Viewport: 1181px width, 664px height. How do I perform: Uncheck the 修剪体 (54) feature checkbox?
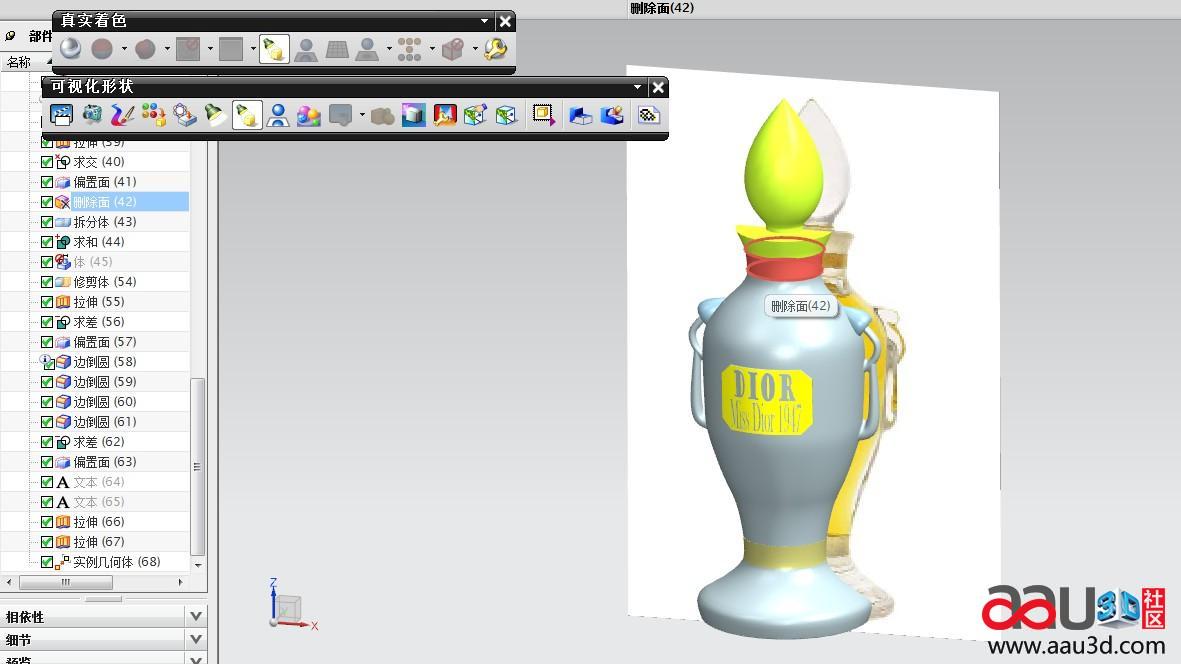point(47,282)
